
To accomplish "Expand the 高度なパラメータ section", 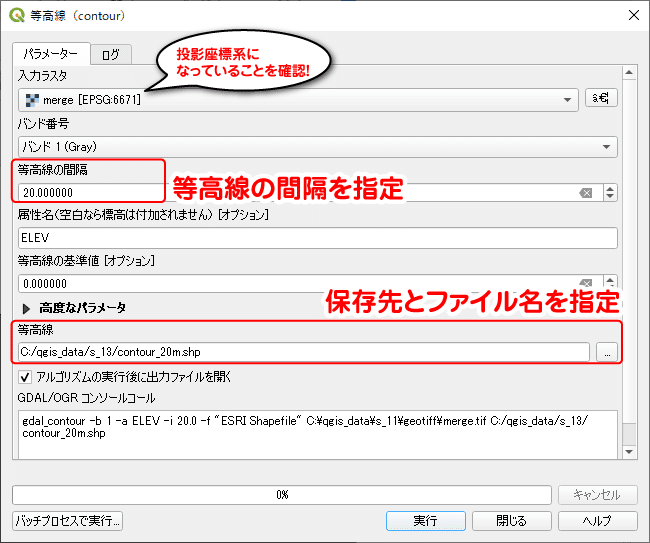I will (27, 308).
